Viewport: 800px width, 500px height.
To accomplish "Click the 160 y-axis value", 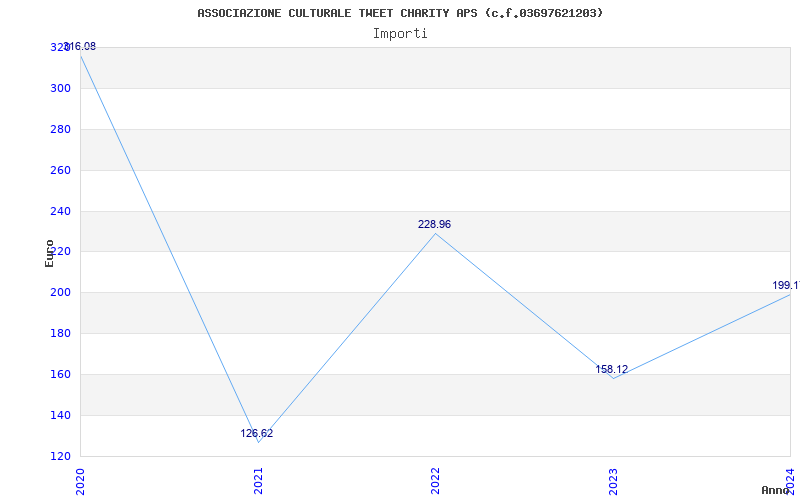I will [x=60, y=374].
